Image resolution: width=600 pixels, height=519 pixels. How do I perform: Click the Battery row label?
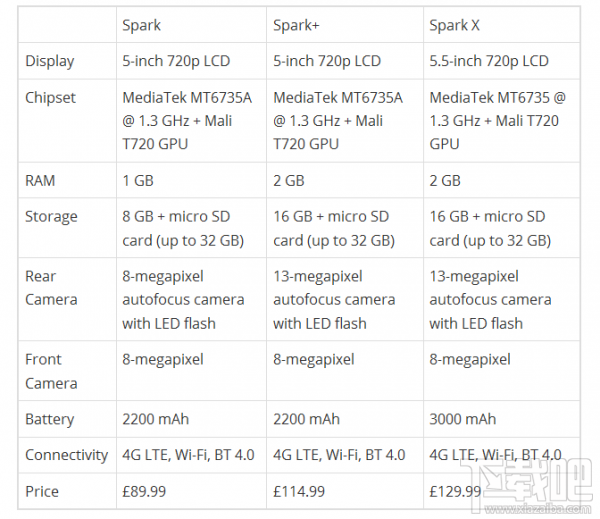click(x=50, y=419)
